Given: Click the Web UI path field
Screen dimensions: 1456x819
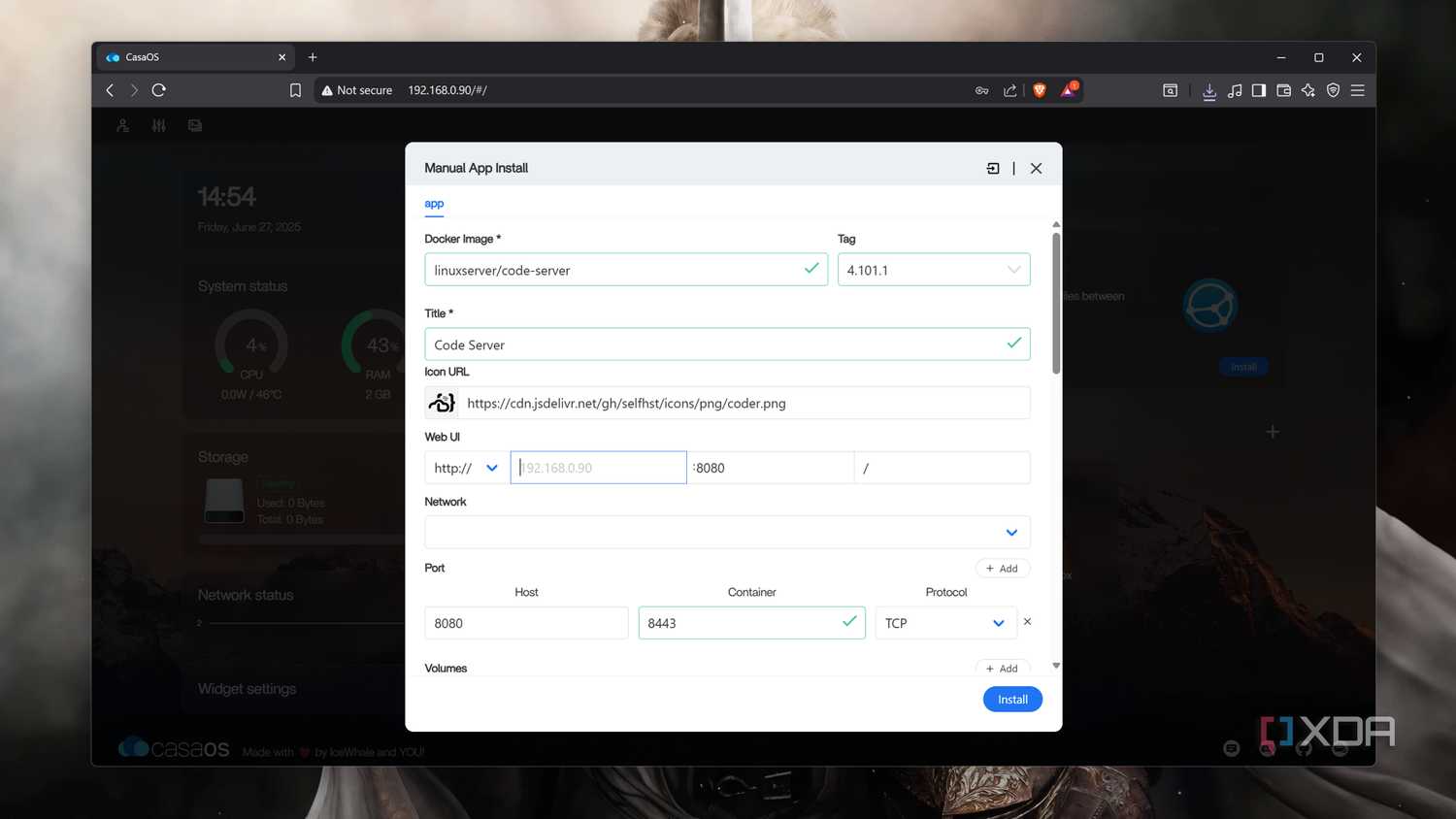Looking at the screenshot, I should [x=943, y=468].
